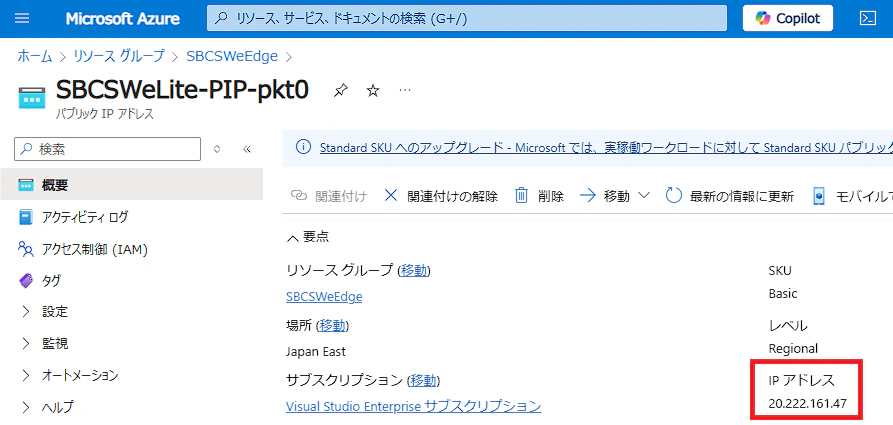Collapse the 要点 section

pyautogui.click(x=308, y=237)
